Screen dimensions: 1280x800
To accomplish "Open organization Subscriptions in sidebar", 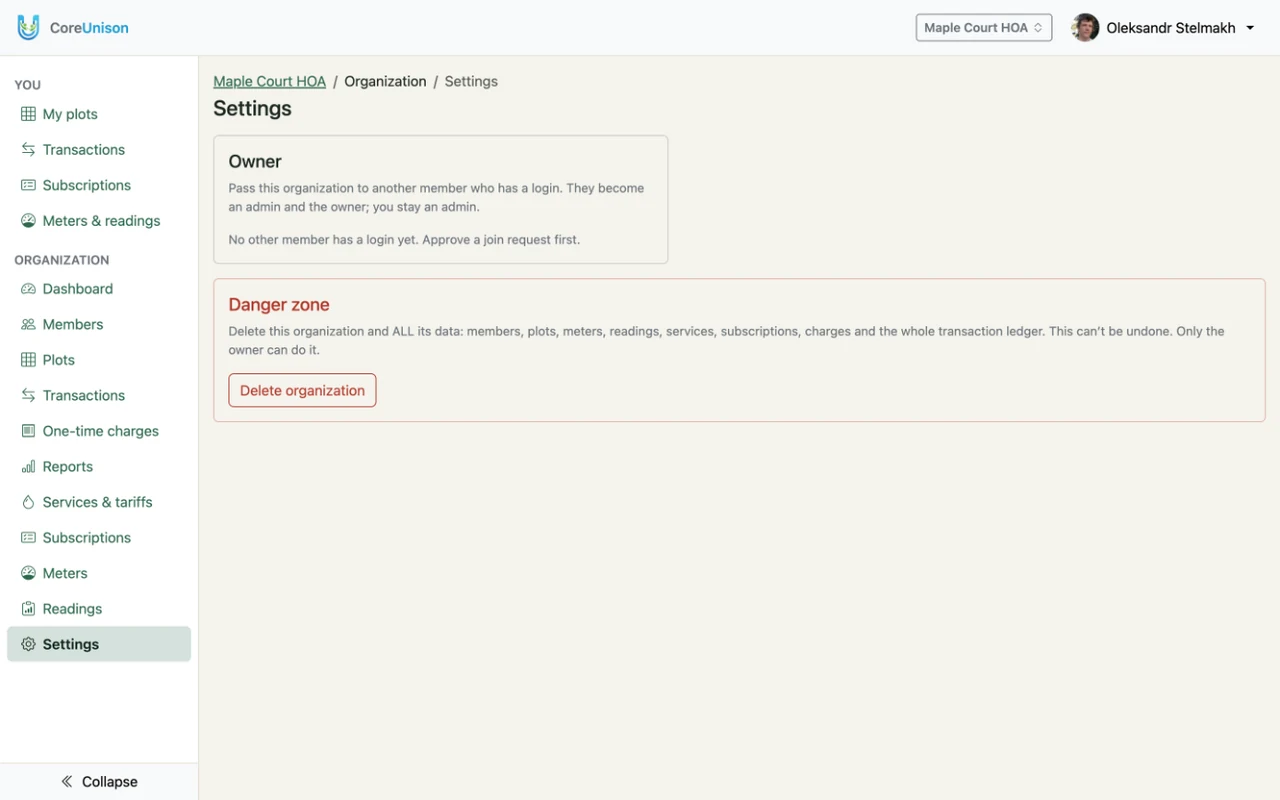I will [x=99, y=538].
